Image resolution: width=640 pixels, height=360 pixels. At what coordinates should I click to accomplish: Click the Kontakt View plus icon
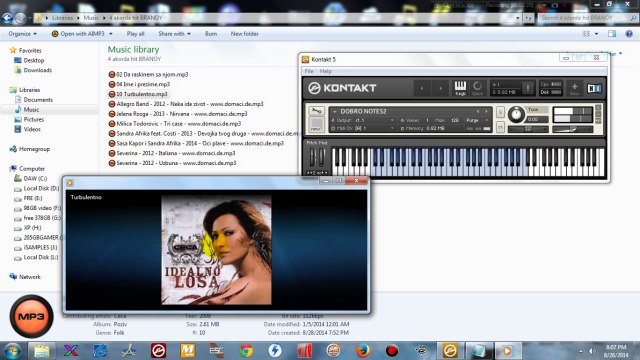[x=574, y=88]
